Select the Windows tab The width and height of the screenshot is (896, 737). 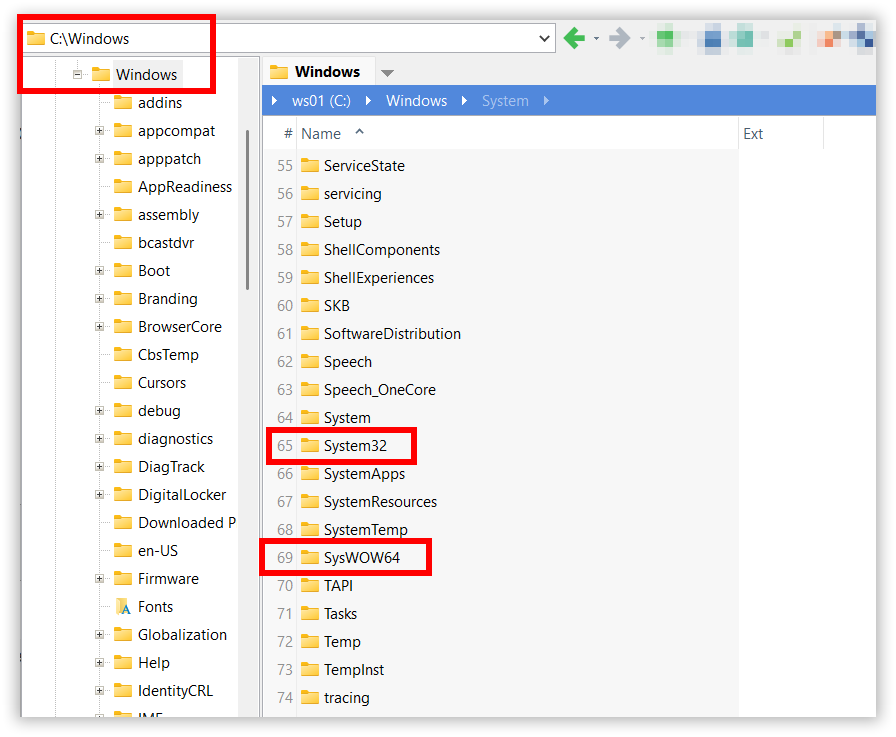click(x=318, y=71)
